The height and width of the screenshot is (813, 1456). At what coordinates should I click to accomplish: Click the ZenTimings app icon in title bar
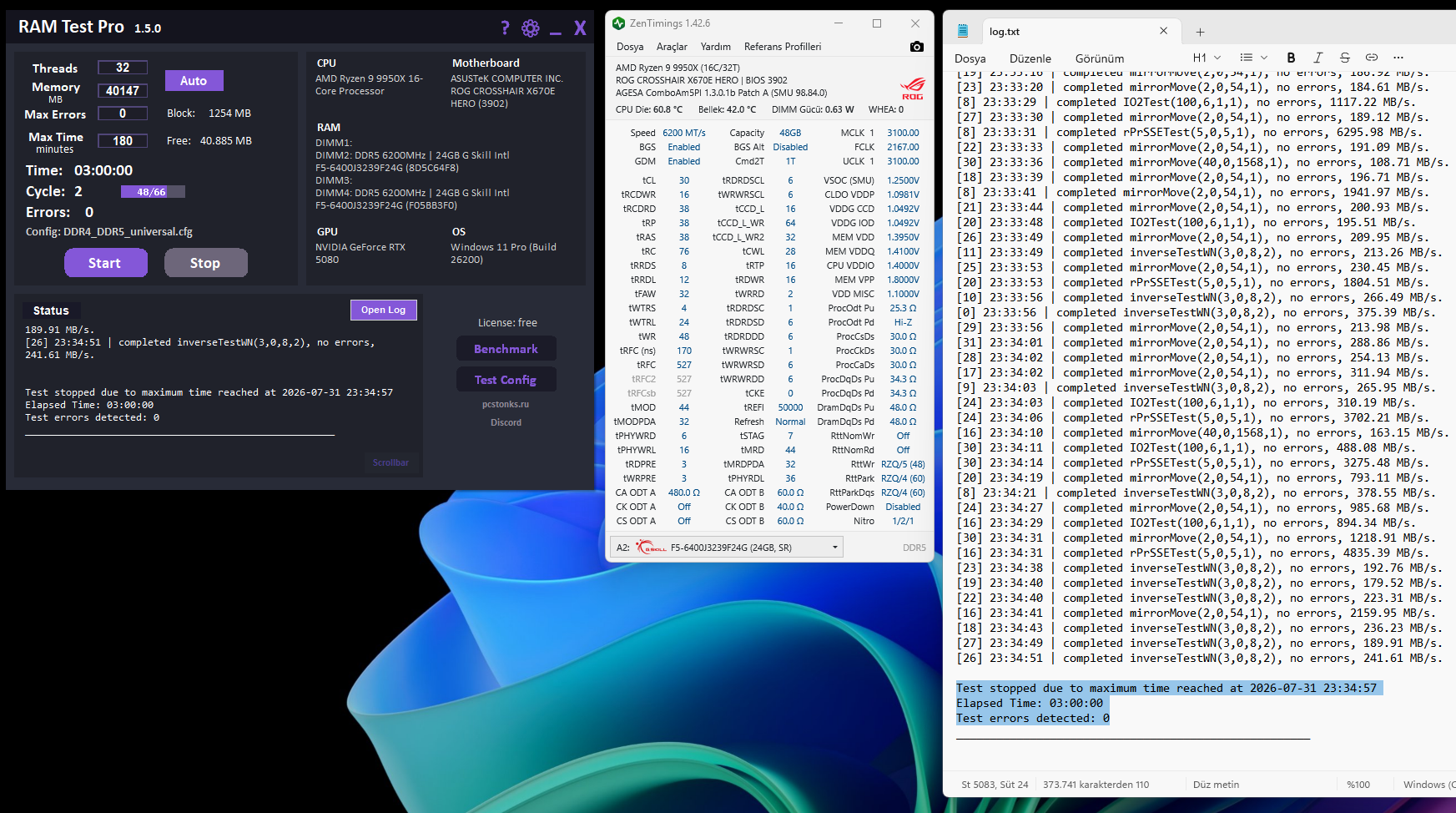coord(618,23)
